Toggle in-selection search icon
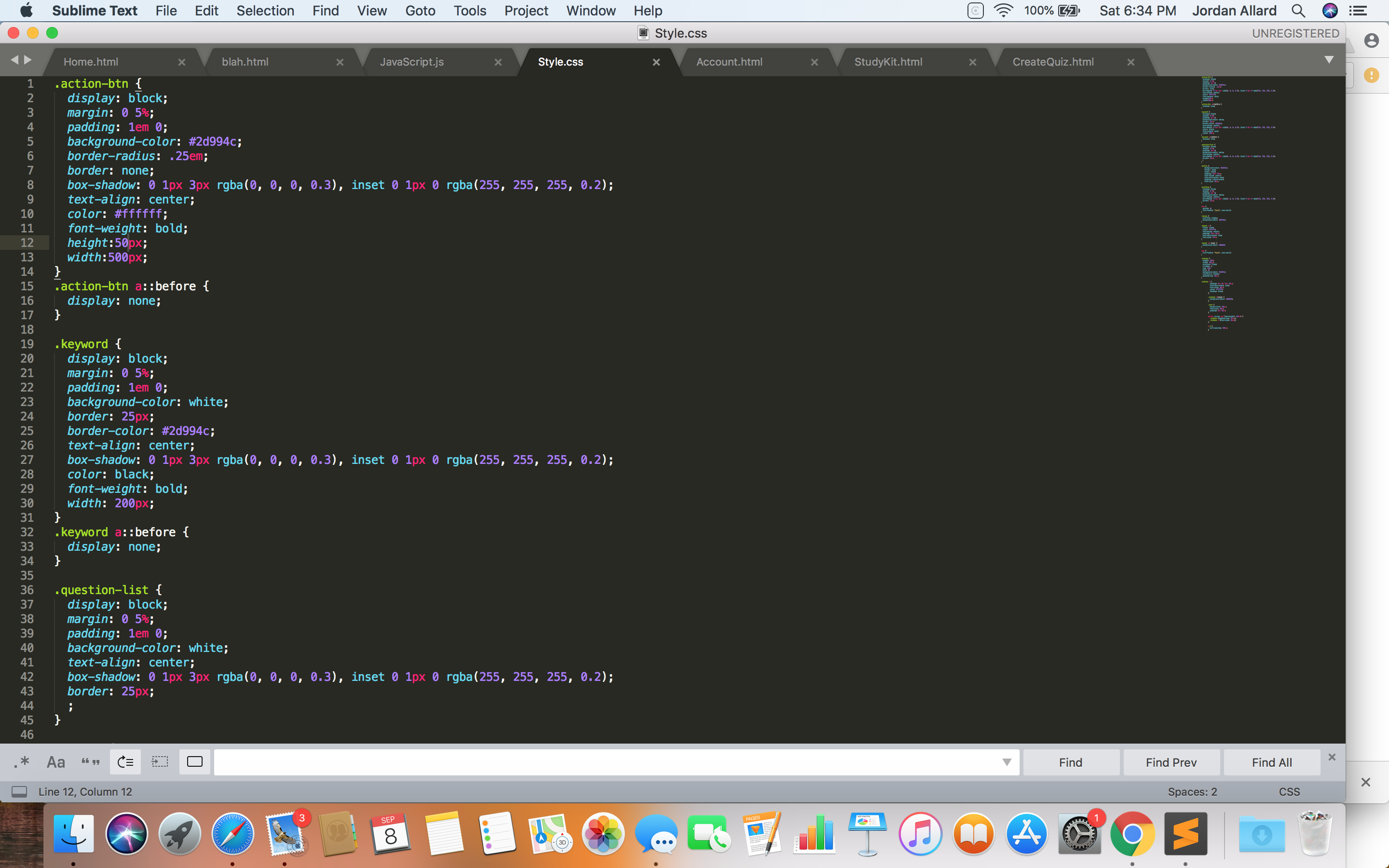The width and height of the screenshot is (1389, 868). [x=160, y=762]
